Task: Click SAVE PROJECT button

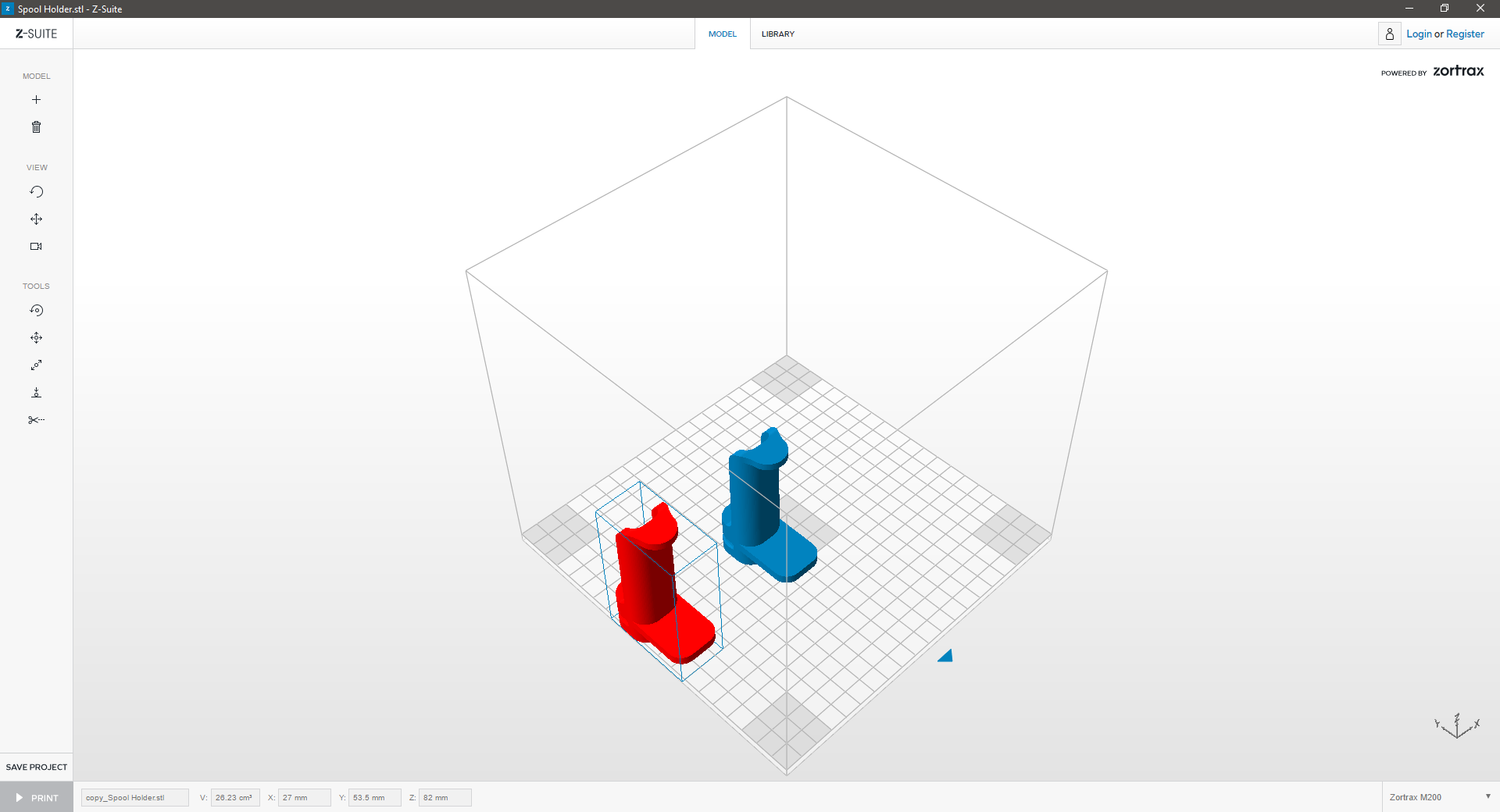Action: (37, 767)
